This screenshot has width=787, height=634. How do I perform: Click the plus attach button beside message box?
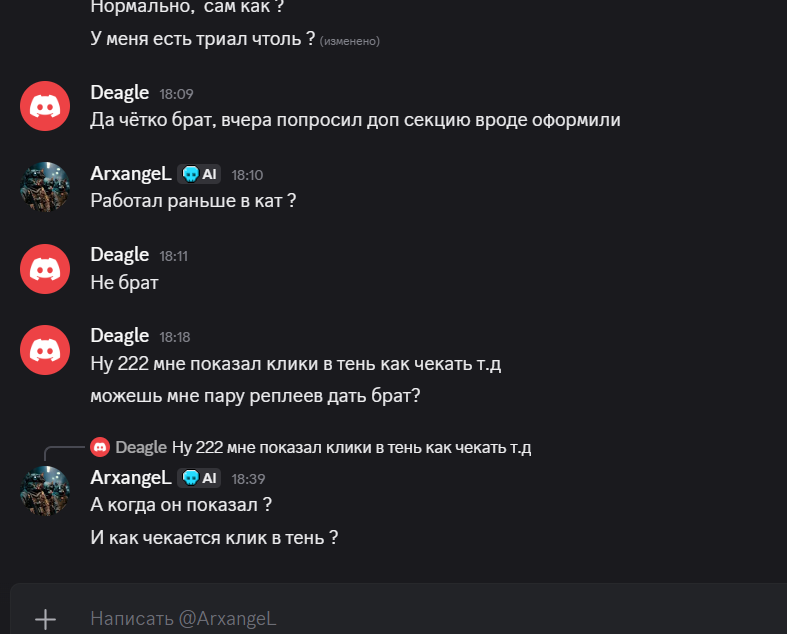click(45, 619)
